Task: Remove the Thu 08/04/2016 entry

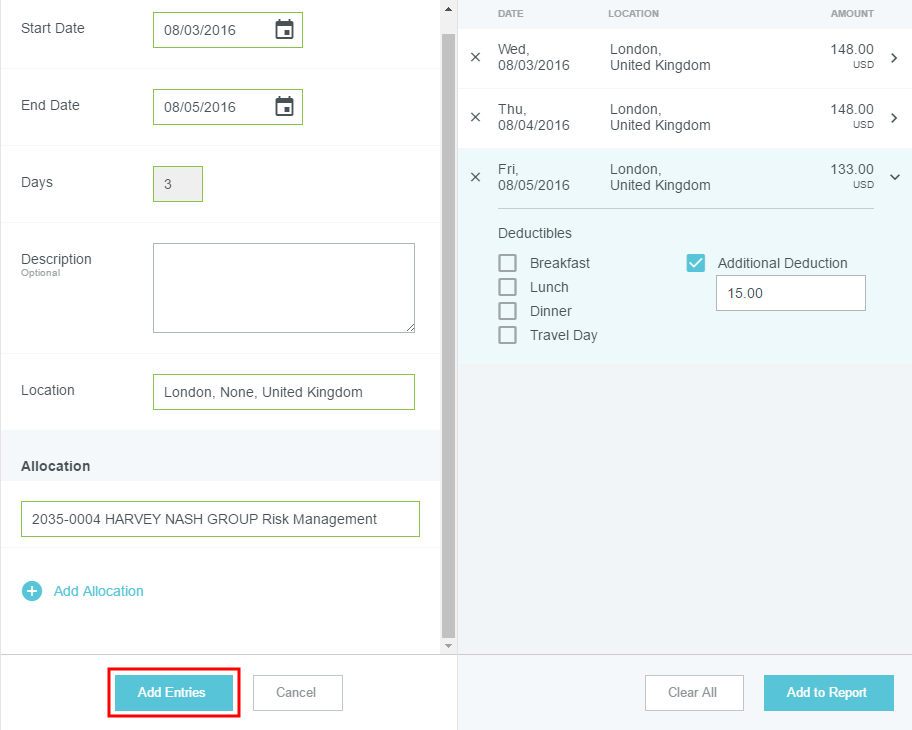Action: 475,117
